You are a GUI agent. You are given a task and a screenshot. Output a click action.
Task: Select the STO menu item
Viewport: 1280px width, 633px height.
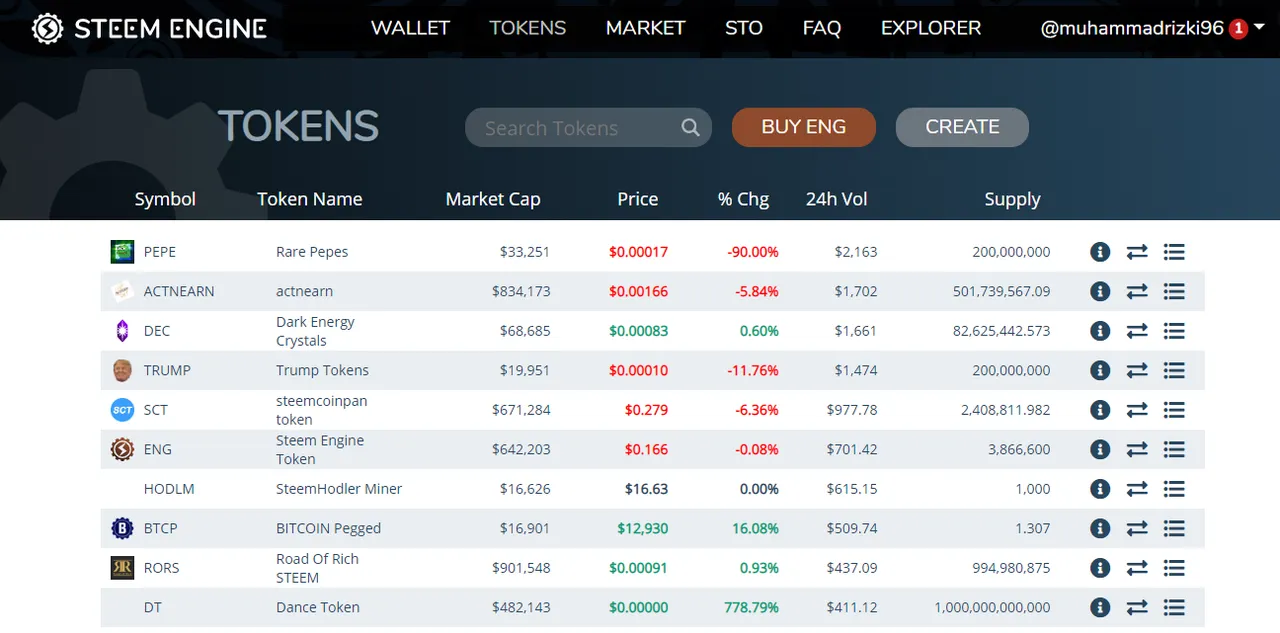click(744, 28)
